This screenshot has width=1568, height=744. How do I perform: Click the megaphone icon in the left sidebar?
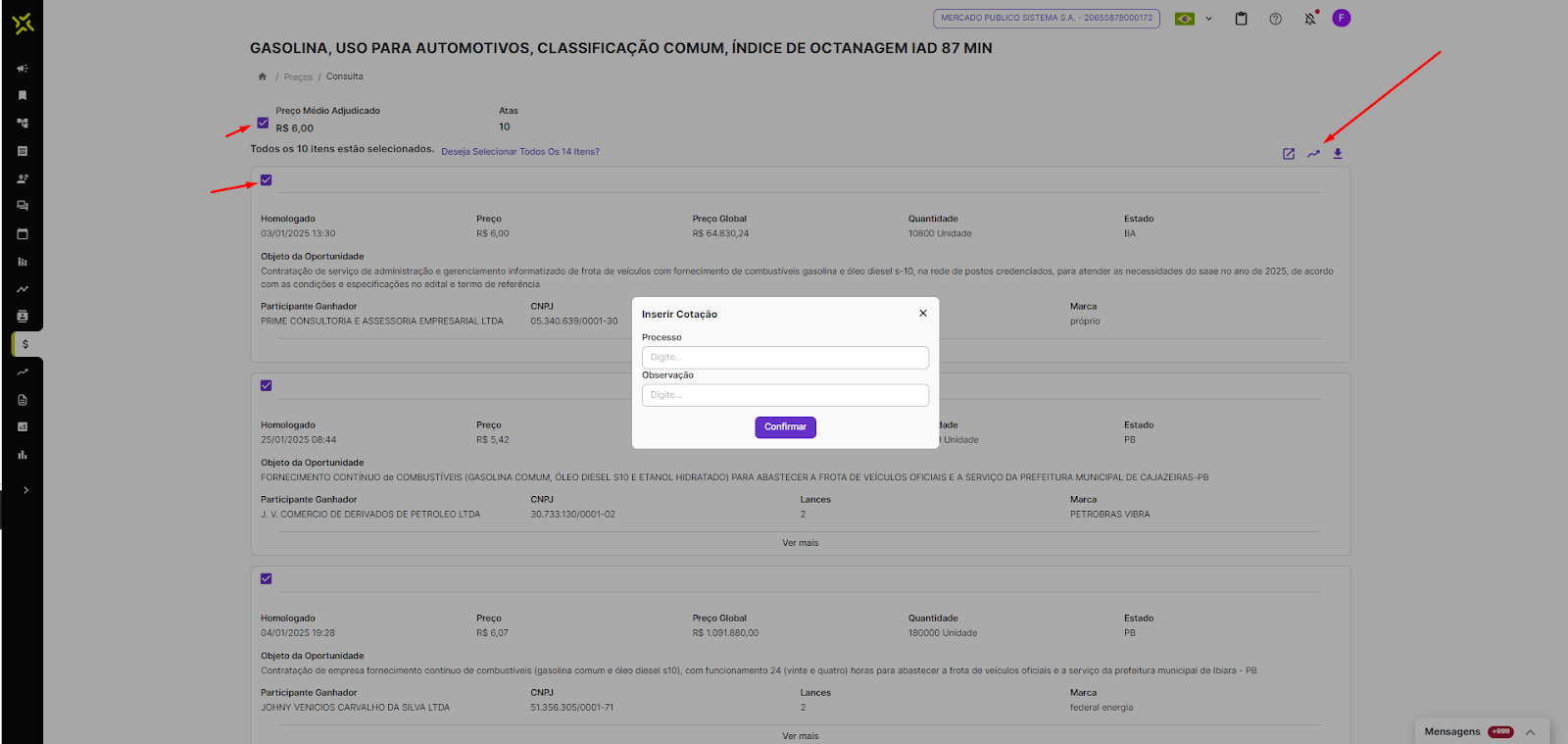(23, 69)
